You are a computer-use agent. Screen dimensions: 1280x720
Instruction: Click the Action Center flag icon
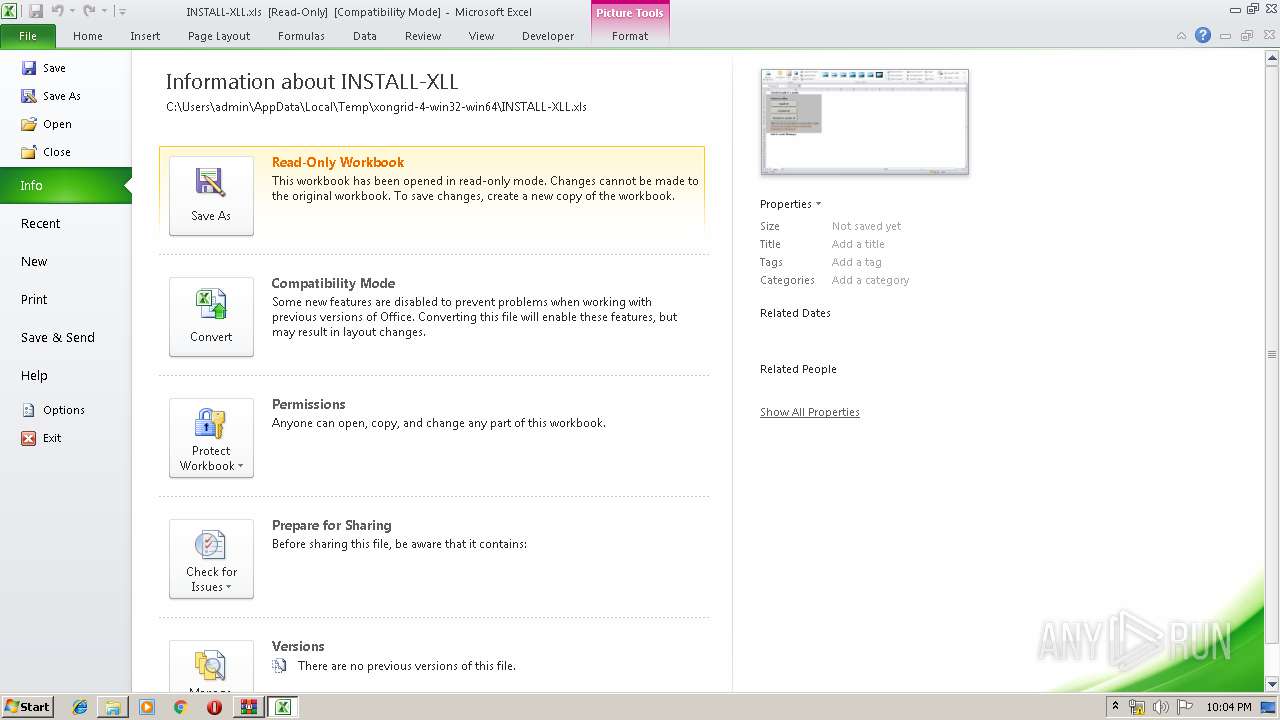pos(1185,707)
